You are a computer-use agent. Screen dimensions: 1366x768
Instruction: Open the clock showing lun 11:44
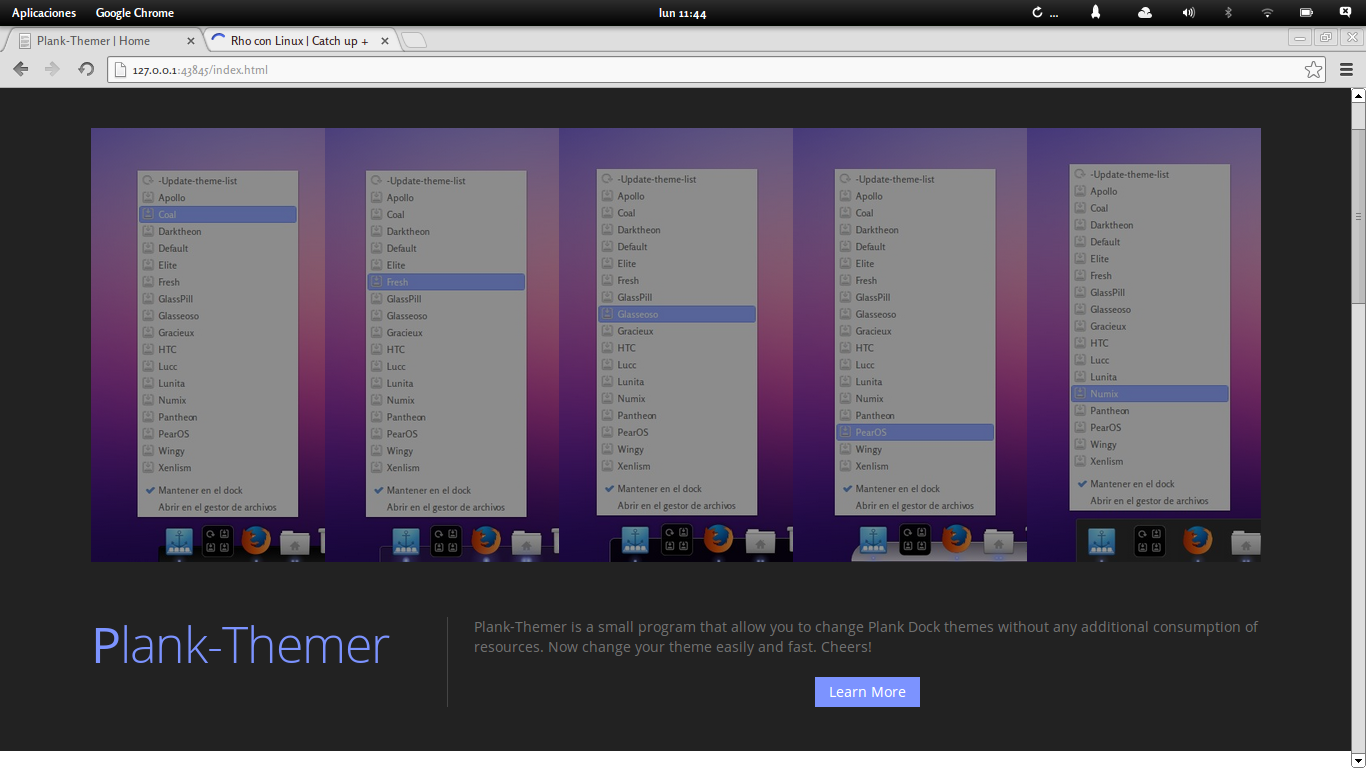683,13
